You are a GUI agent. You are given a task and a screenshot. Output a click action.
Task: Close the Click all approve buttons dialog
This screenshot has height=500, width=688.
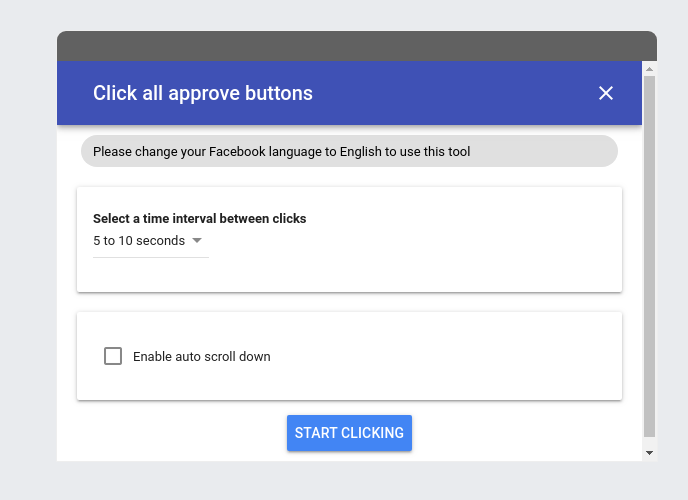click(606, 93)
